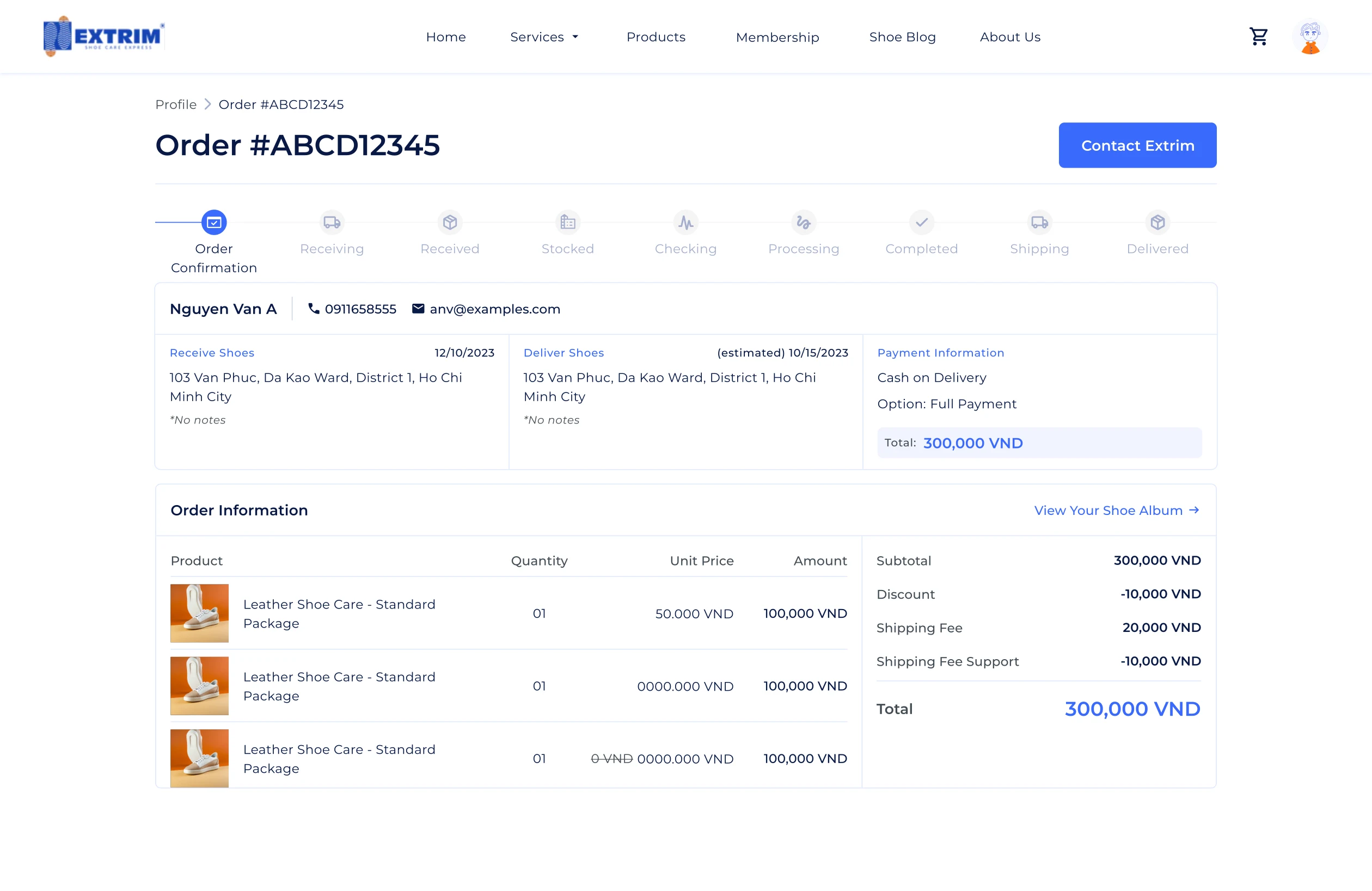Click Order #ABCD12345 breadcrumb

click(x=281, y=105)
